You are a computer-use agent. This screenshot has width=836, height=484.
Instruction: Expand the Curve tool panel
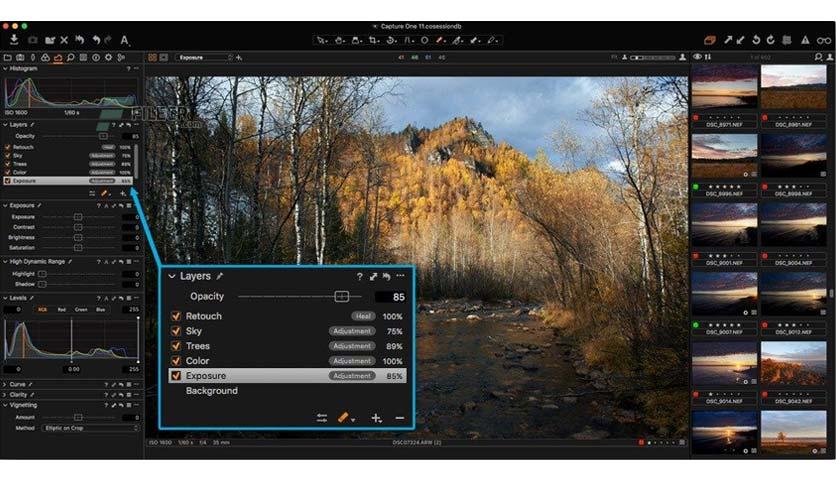pyautogui.click(x=5, y=384)
